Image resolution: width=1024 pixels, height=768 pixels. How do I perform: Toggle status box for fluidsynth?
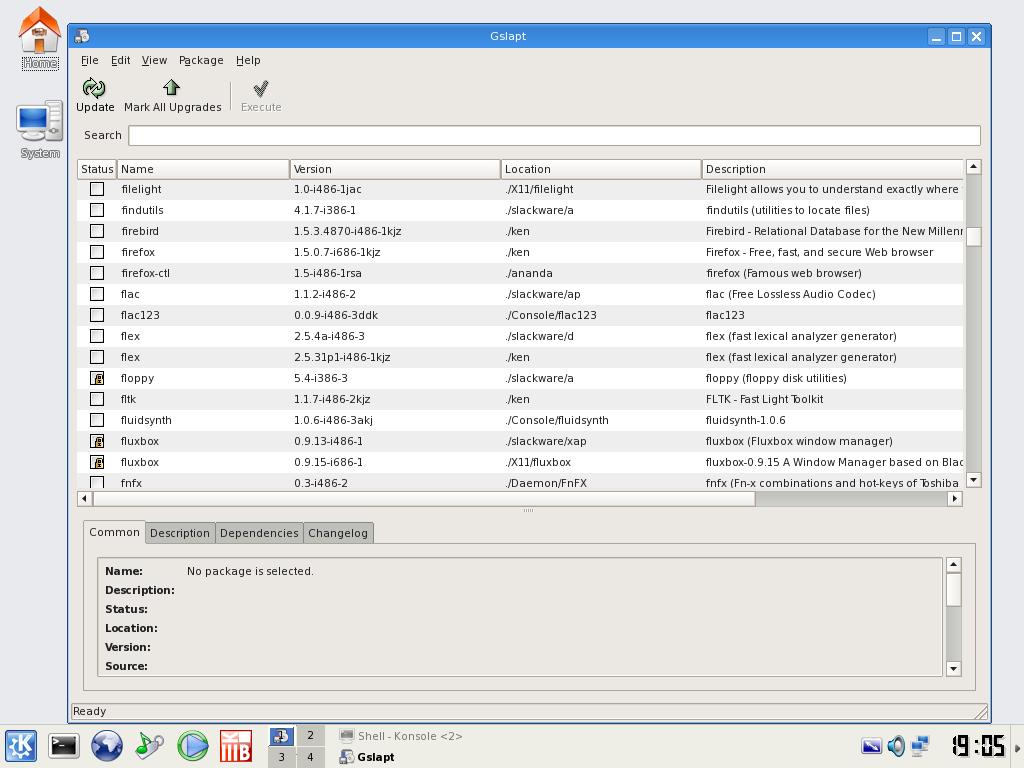click(x=97, y=420)
